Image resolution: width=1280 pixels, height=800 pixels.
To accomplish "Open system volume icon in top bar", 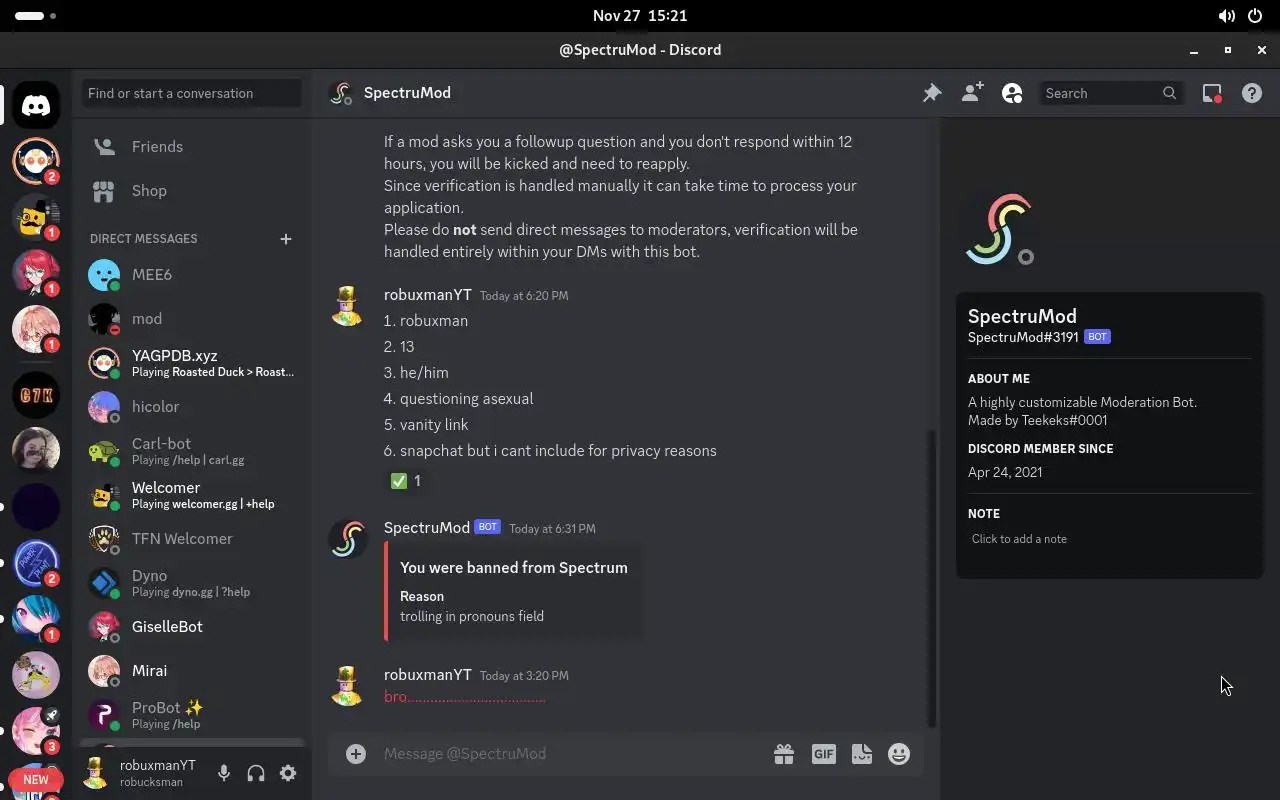I will 1226,16.
